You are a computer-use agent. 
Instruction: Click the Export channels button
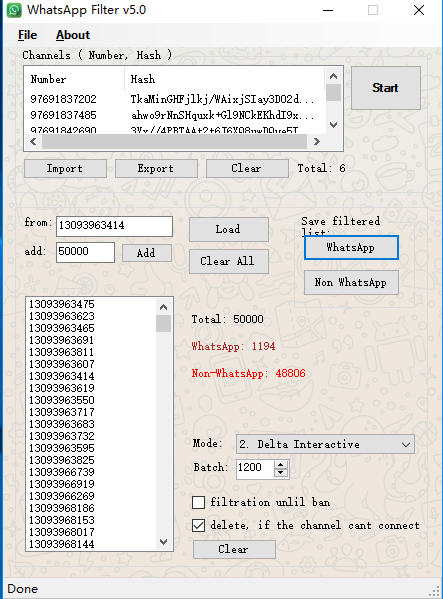click(156, 168)
